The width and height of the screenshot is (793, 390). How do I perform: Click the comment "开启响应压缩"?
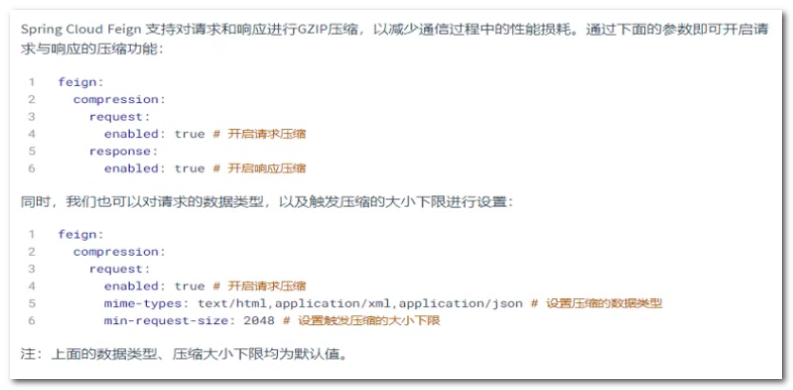[267, 168]
